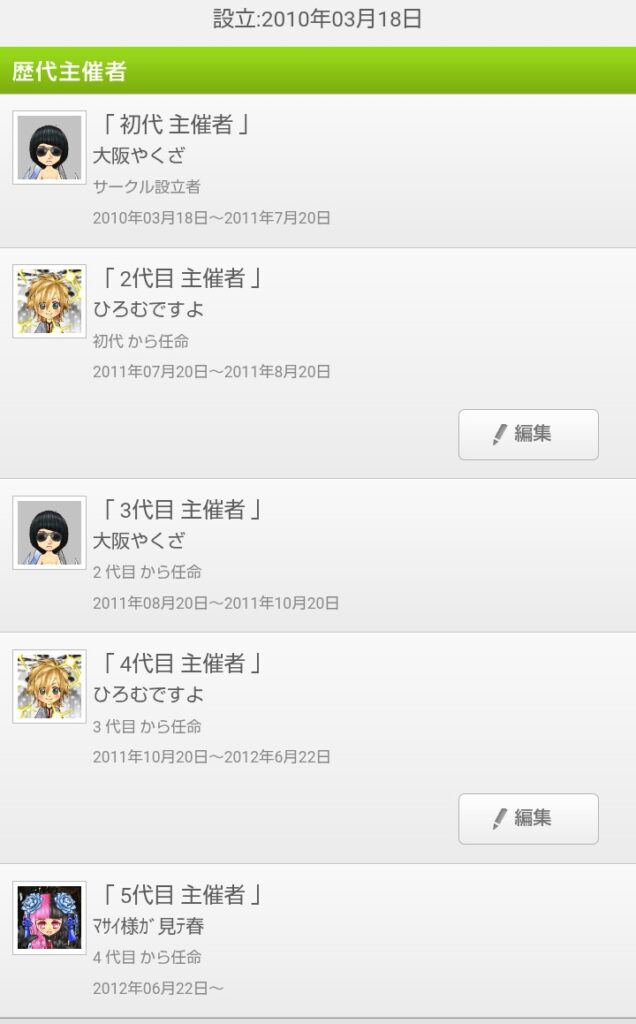This screenshot has width=636, height=1024.
Task: Tap the 3代目 主催者 sunglasses avatar
Action: click(49, 532)
